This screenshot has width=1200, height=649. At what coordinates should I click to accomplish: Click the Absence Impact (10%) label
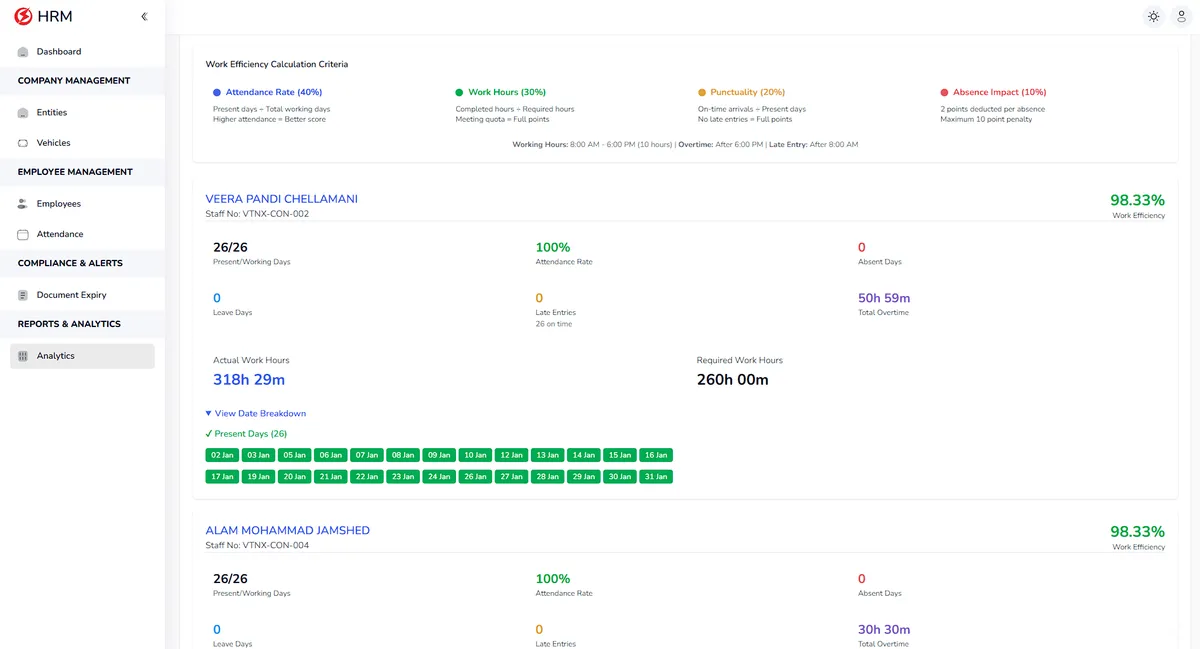coord(1000,92)
